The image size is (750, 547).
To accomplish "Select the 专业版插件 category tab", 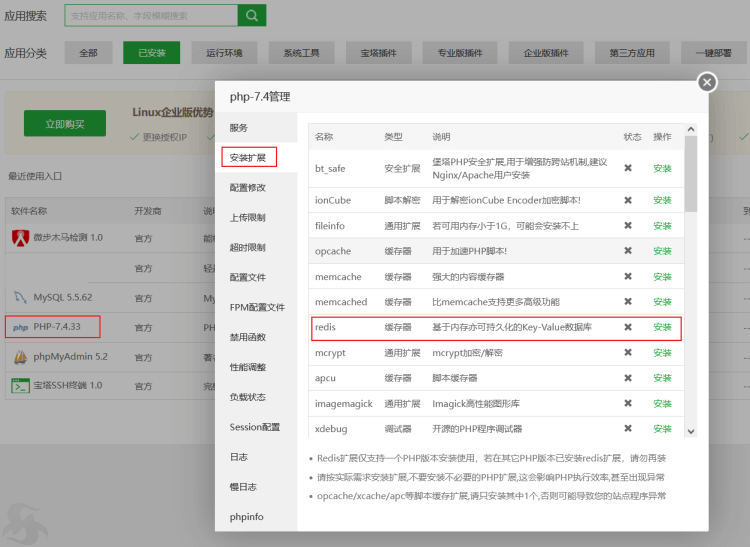I will (460, 53).
